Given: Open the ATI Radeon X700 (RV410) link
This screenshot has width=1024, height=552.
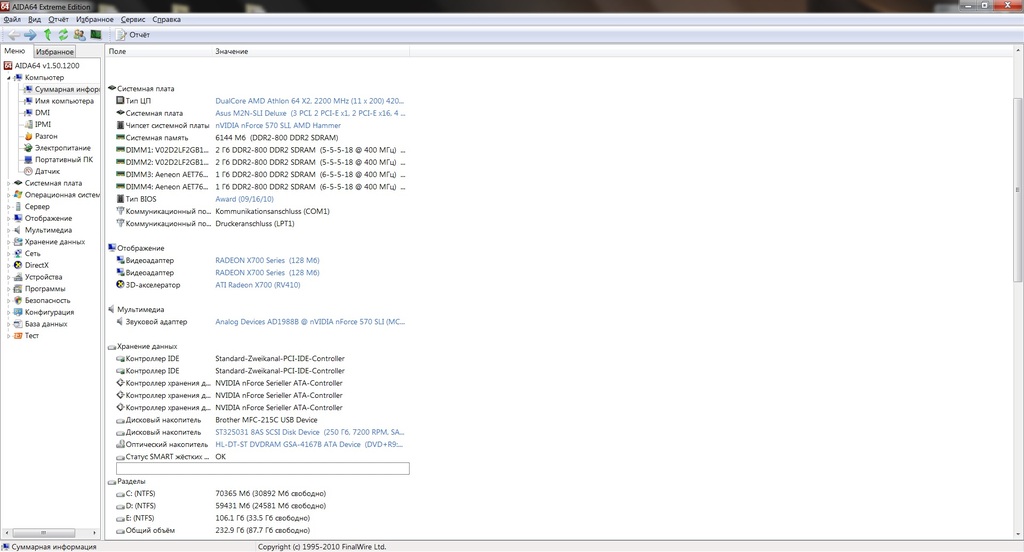Looking at the screenshot, I should 258,285.
